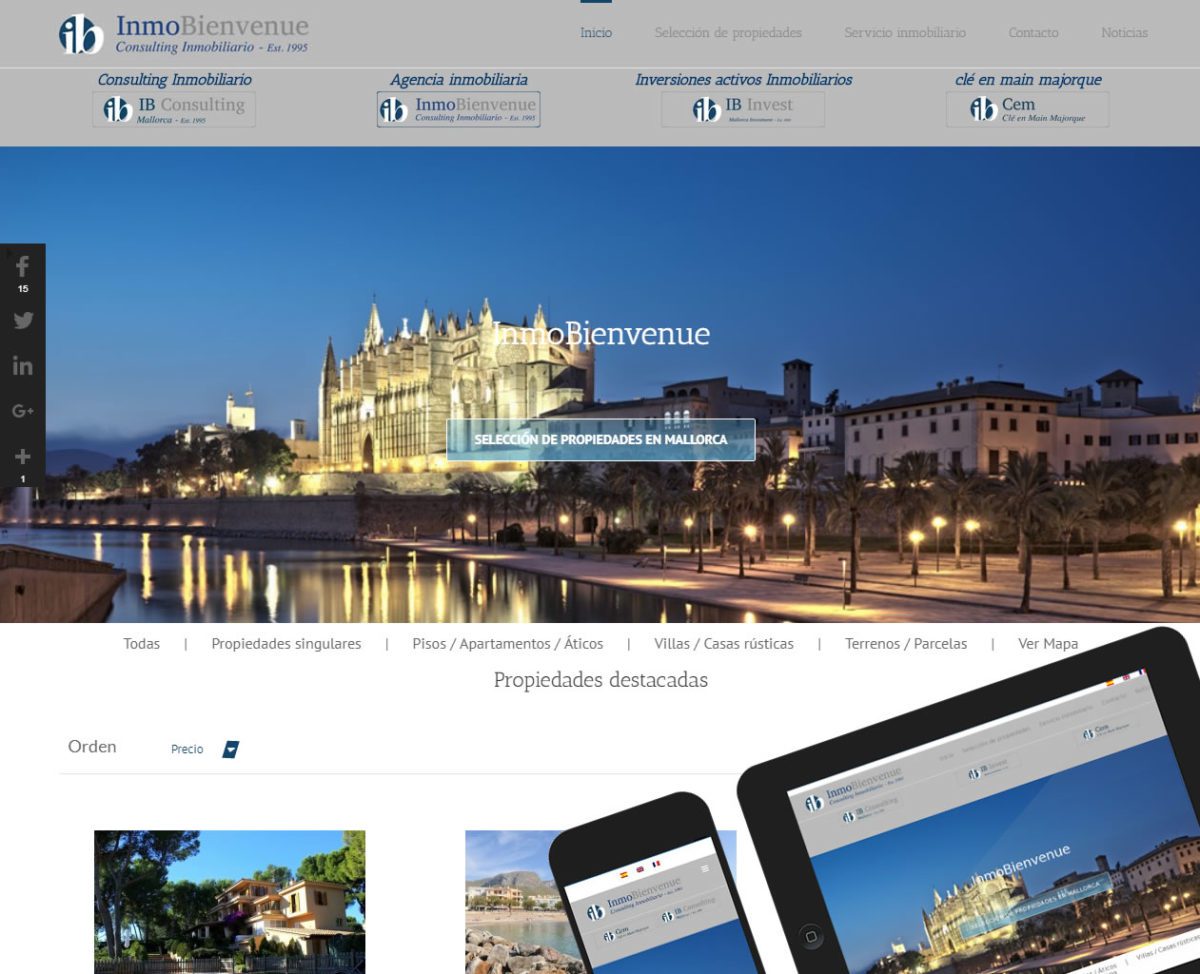Open the Contacto menu item
Image resolution: width=1200 pixels, height=974 pixels.
(1033, 33)
